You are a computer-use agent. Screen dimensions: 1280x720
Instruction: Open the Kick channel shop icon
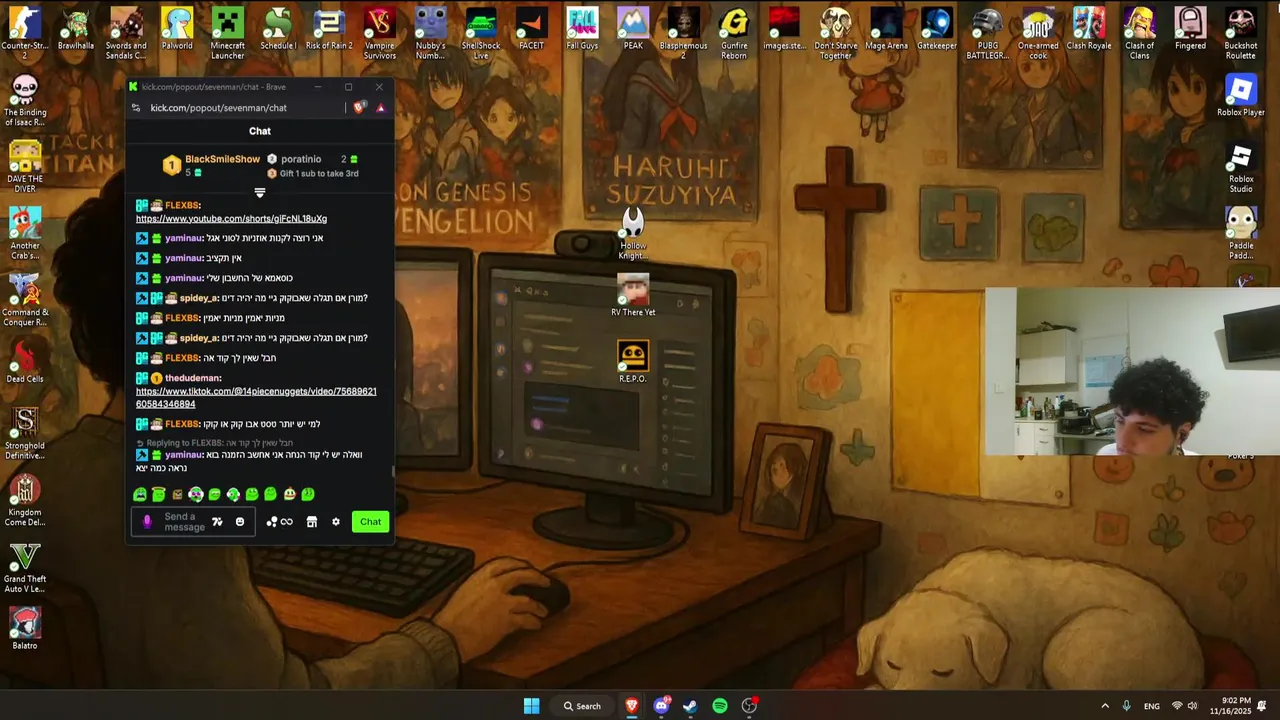[x=311, y=521]
